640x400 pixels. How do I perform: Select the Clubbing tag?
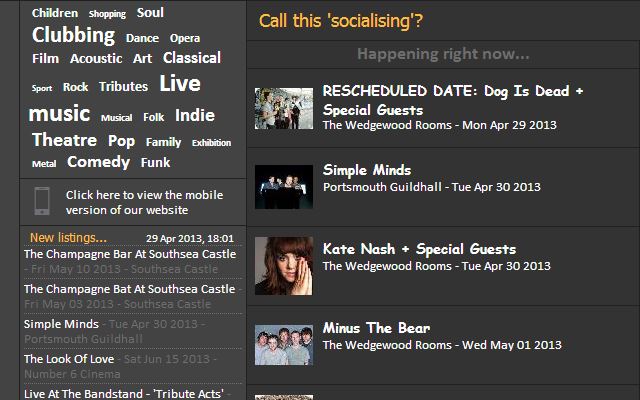(x=73, y=36)
